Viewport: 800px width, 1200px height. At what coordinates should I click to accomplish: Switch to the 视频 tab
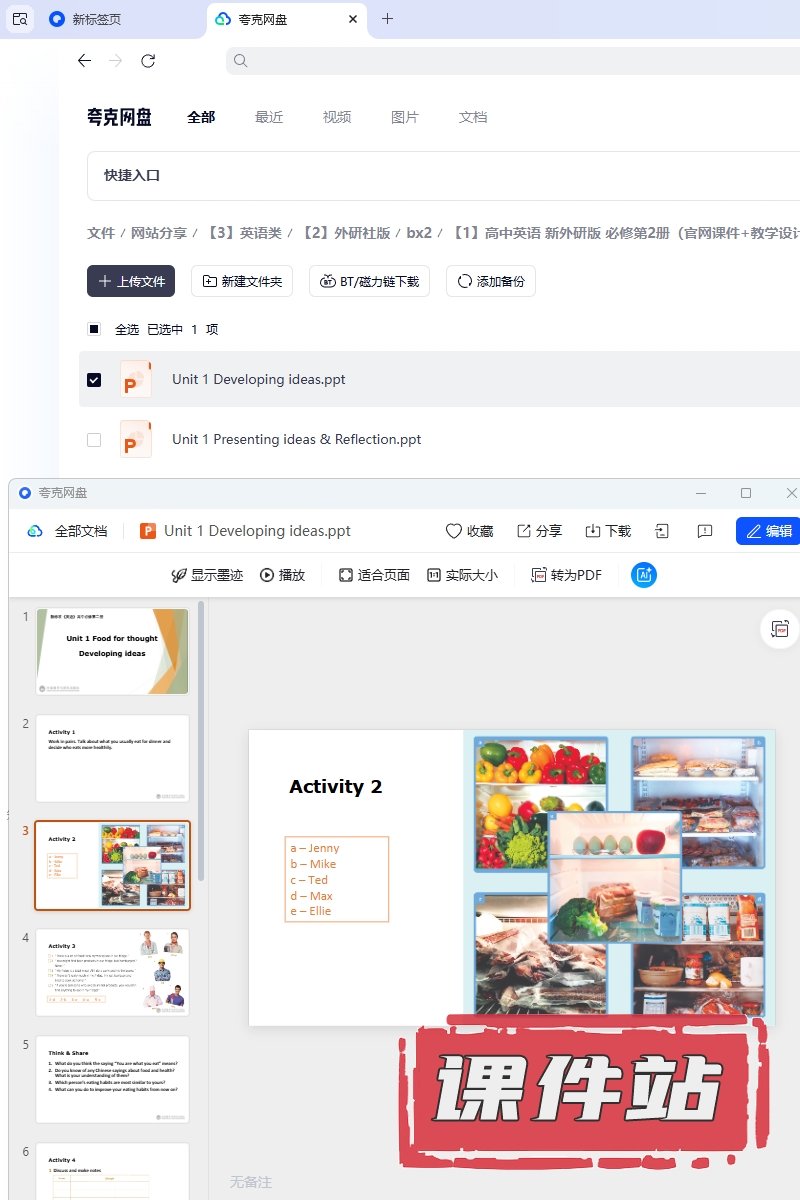337,117
